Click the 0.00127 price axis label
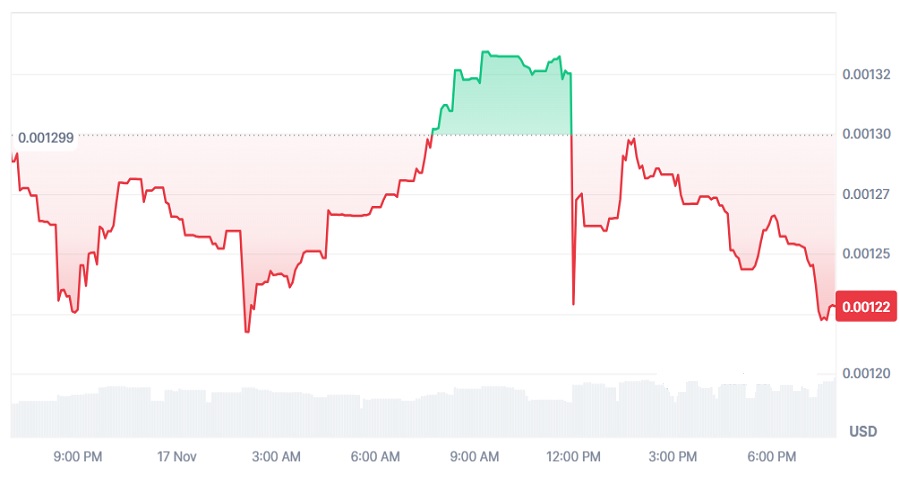This screenshot has width=900, height=500. click(867, 195)
